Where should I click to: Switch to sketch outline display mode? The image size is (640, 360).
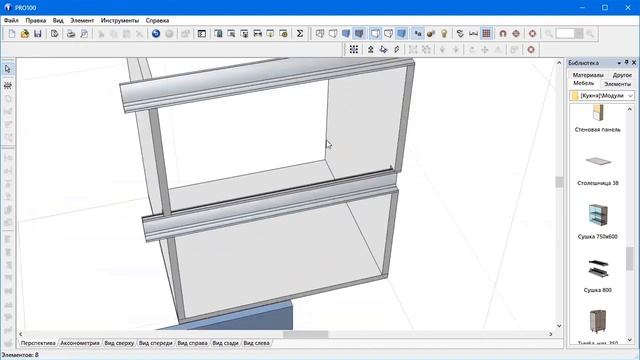(x=333, y=34)
